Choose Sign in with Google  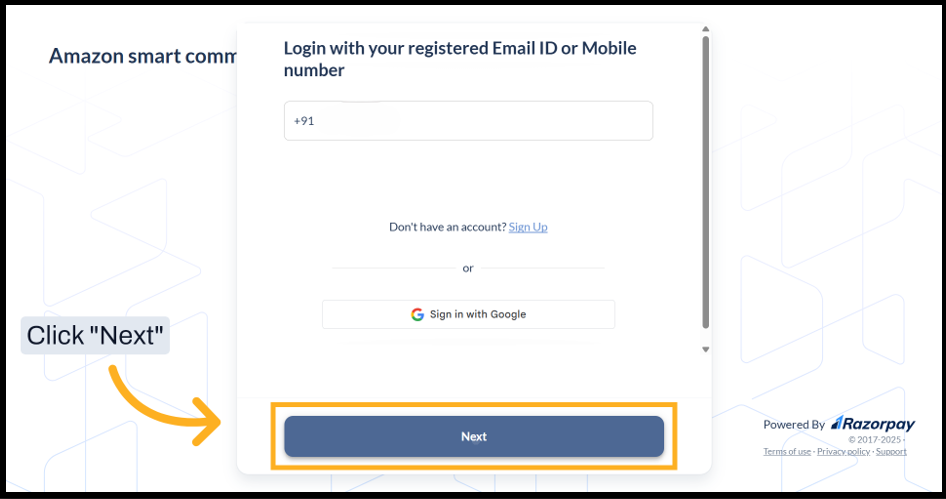[468, 314]
